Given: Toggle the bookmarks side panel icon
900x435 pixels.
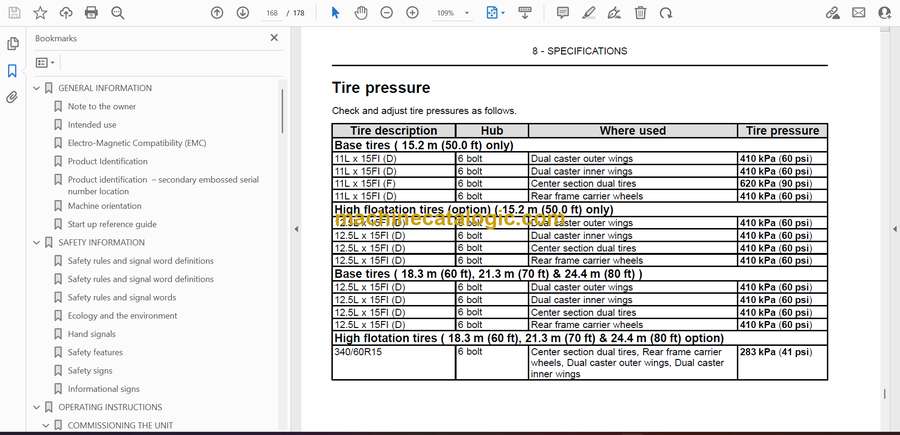Looking at the screenshot, I should (13, 71).
